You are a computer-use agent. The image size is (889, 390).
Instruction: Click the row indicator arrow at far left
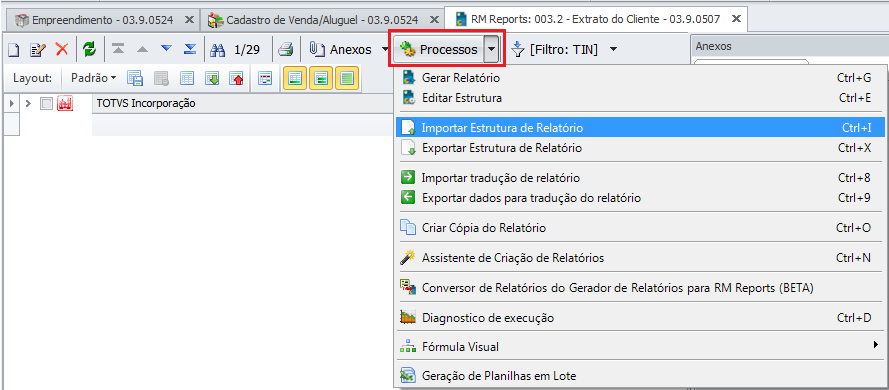[12, 104]
